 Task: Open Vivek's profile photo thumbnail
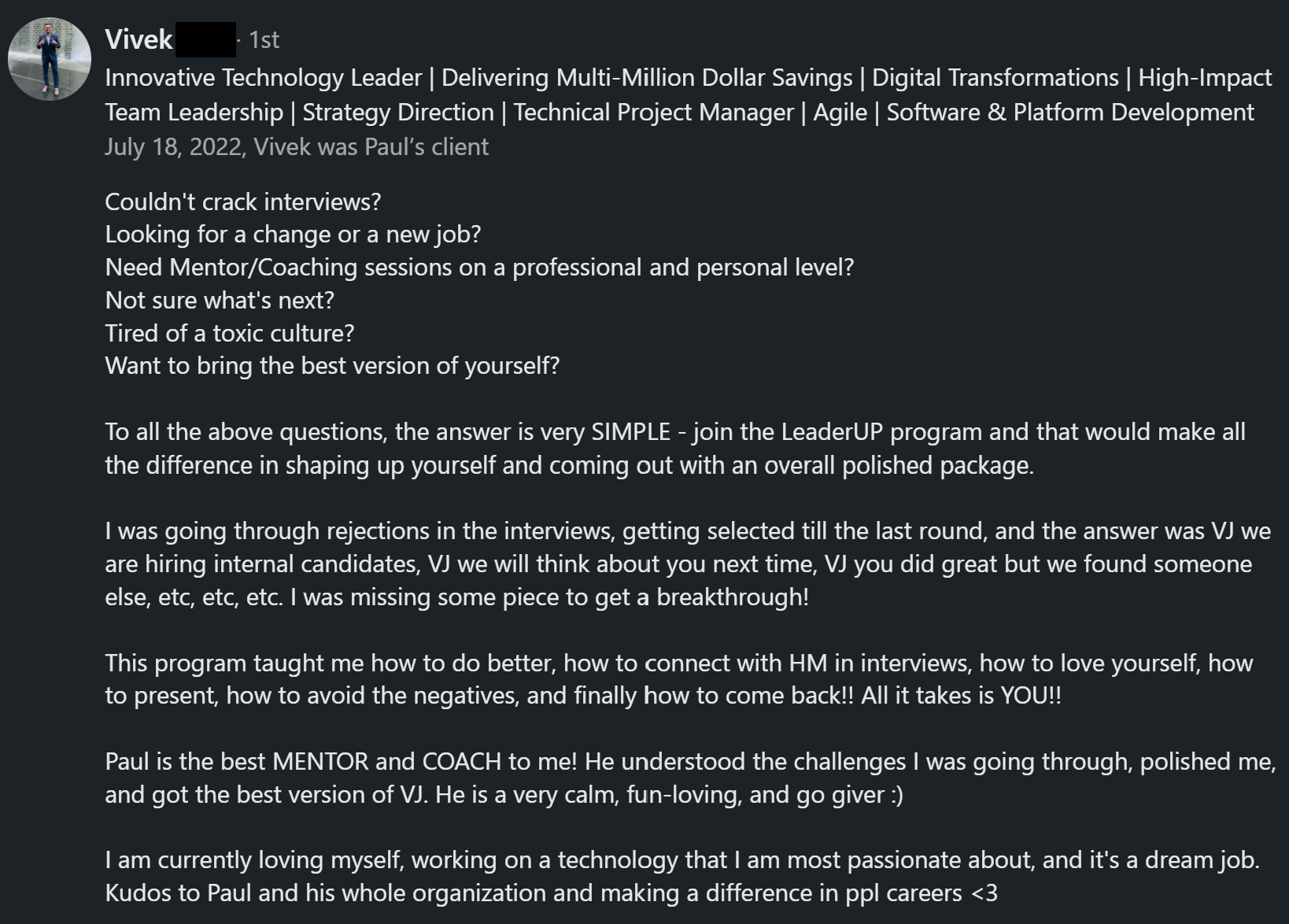[x=50, y=59]
